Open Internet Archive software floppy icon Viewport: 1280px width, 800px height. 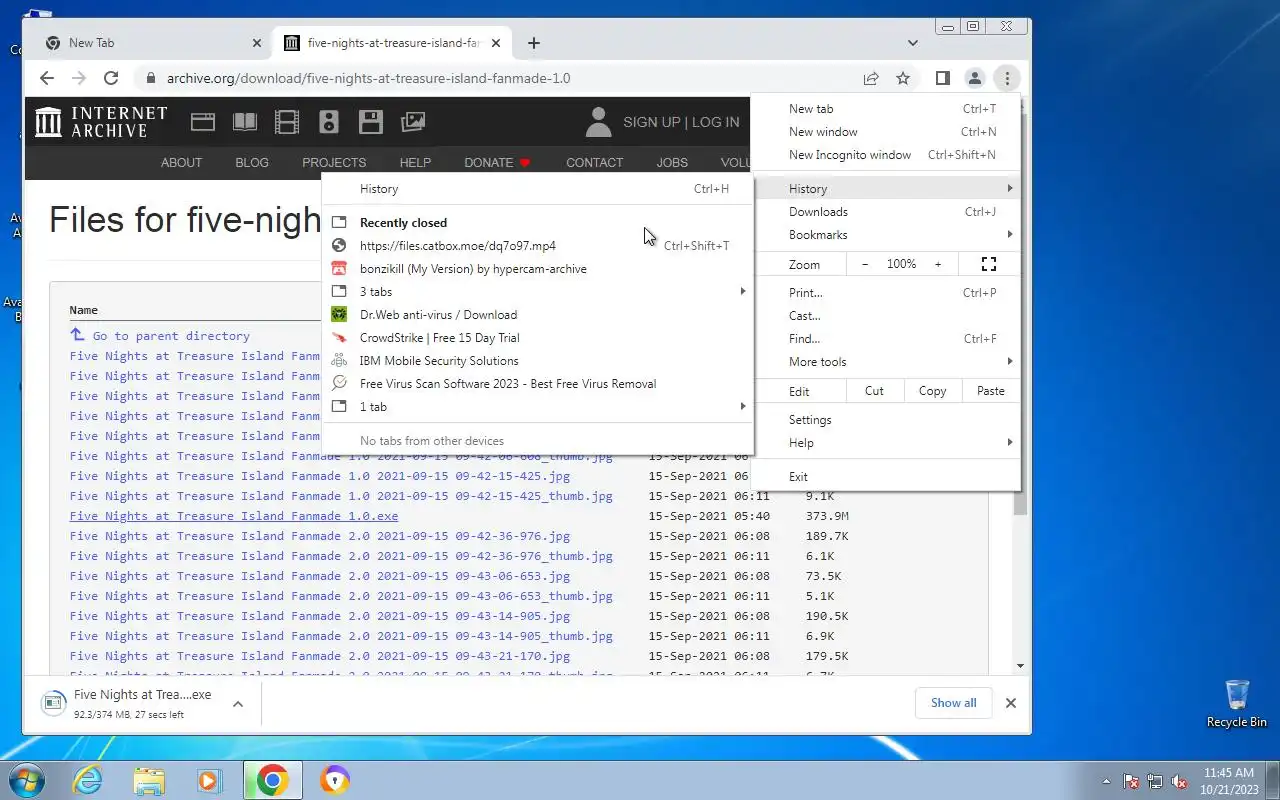point(371,122)
